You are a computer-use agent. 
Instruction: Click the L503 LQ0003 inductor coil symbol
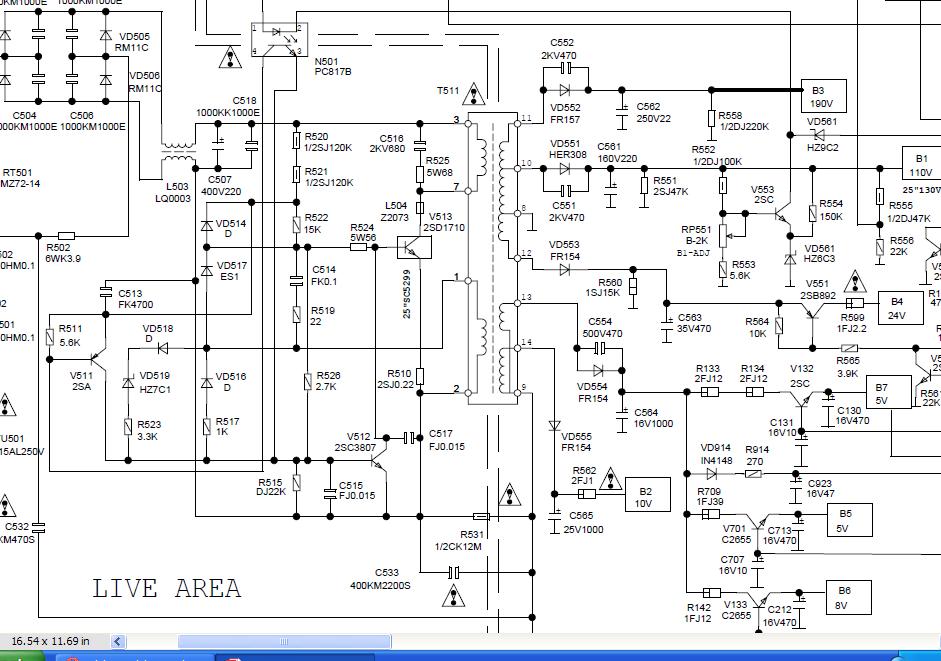click(x=178, y=159)
